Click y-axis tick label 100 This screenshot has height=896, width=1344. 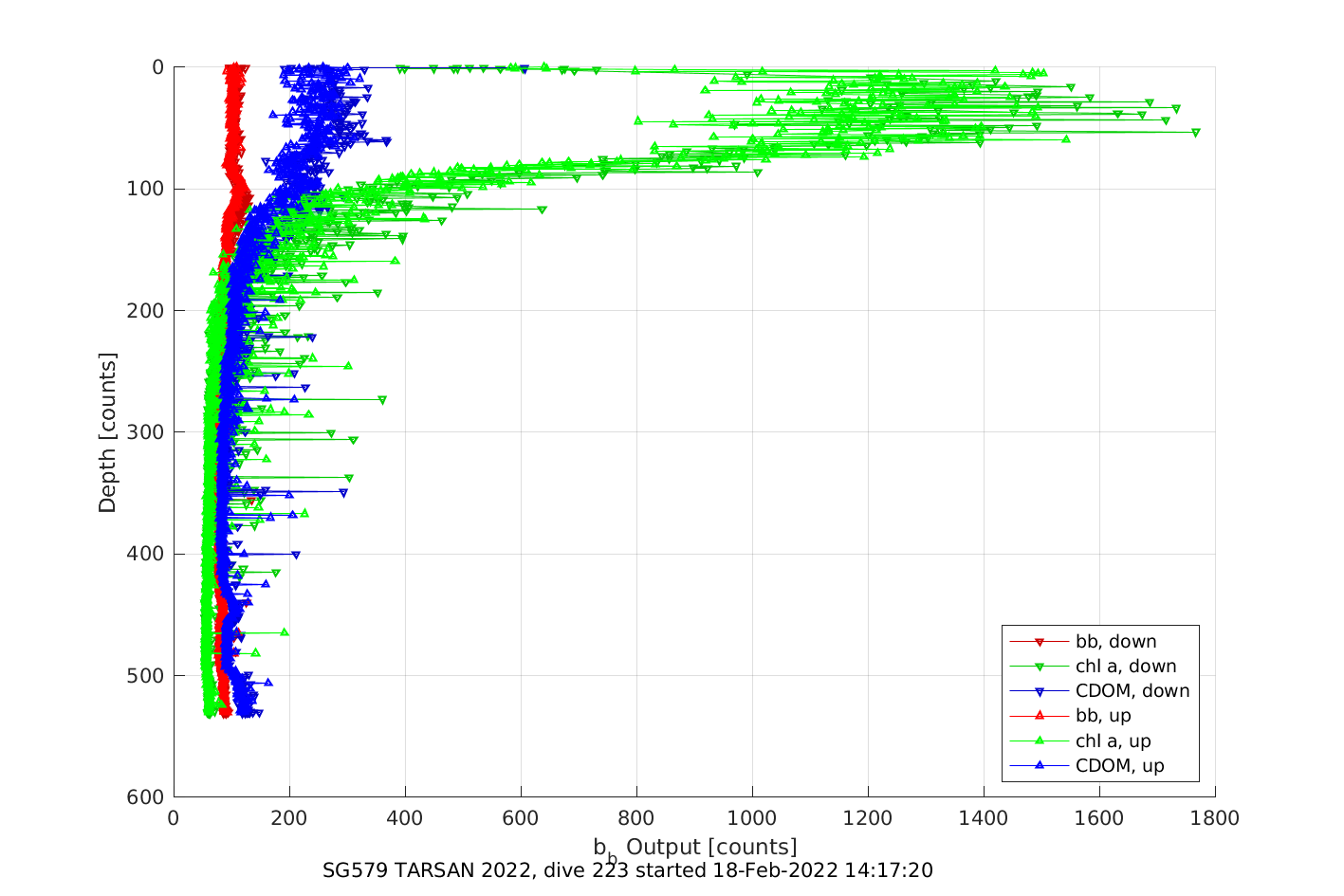145,189
